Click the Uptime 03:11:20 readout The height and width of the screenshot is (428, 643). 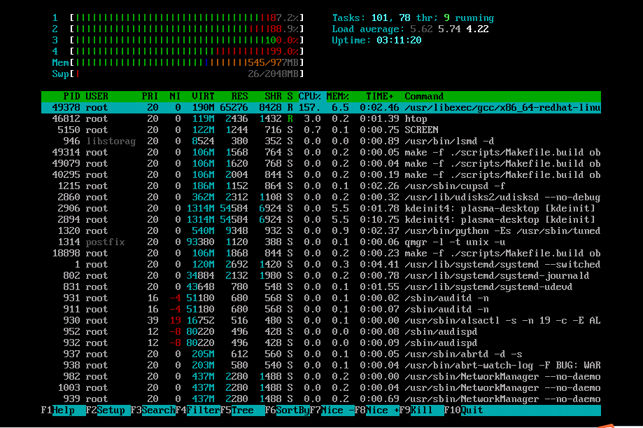[376, 40]
